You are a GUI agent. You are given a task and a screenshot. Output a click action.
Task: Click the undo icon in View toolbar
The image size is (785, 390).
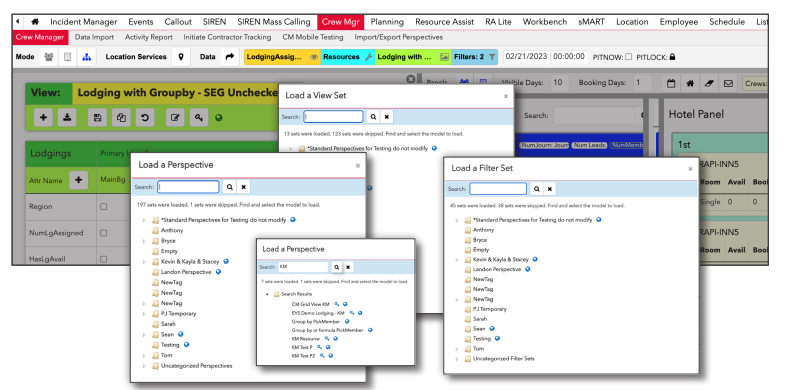[x=145, y=118]
